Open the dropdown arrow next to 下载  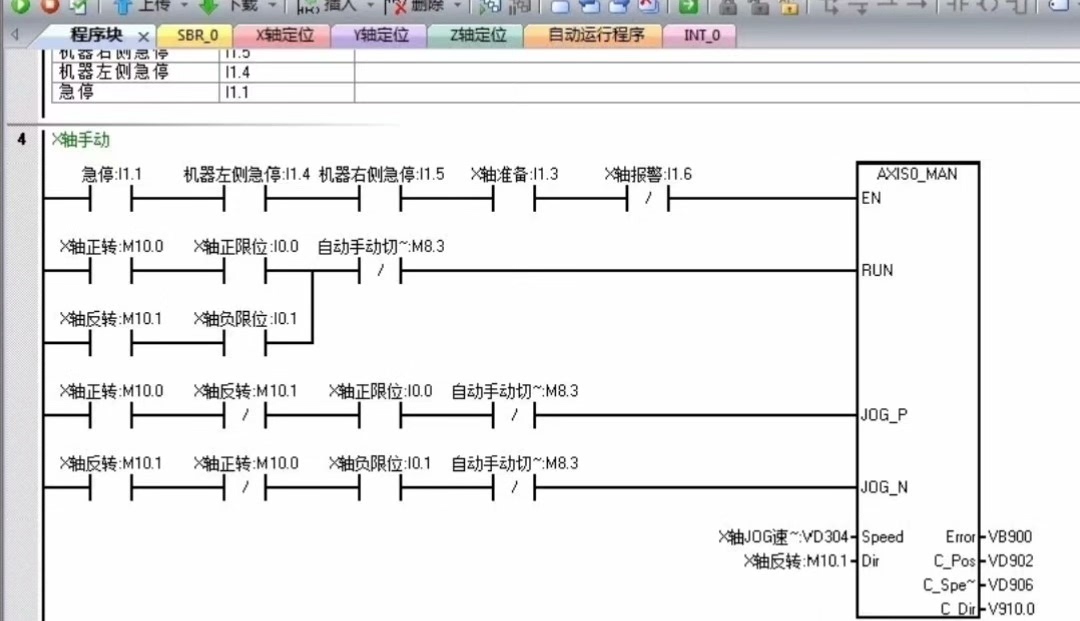pos(271,6)
